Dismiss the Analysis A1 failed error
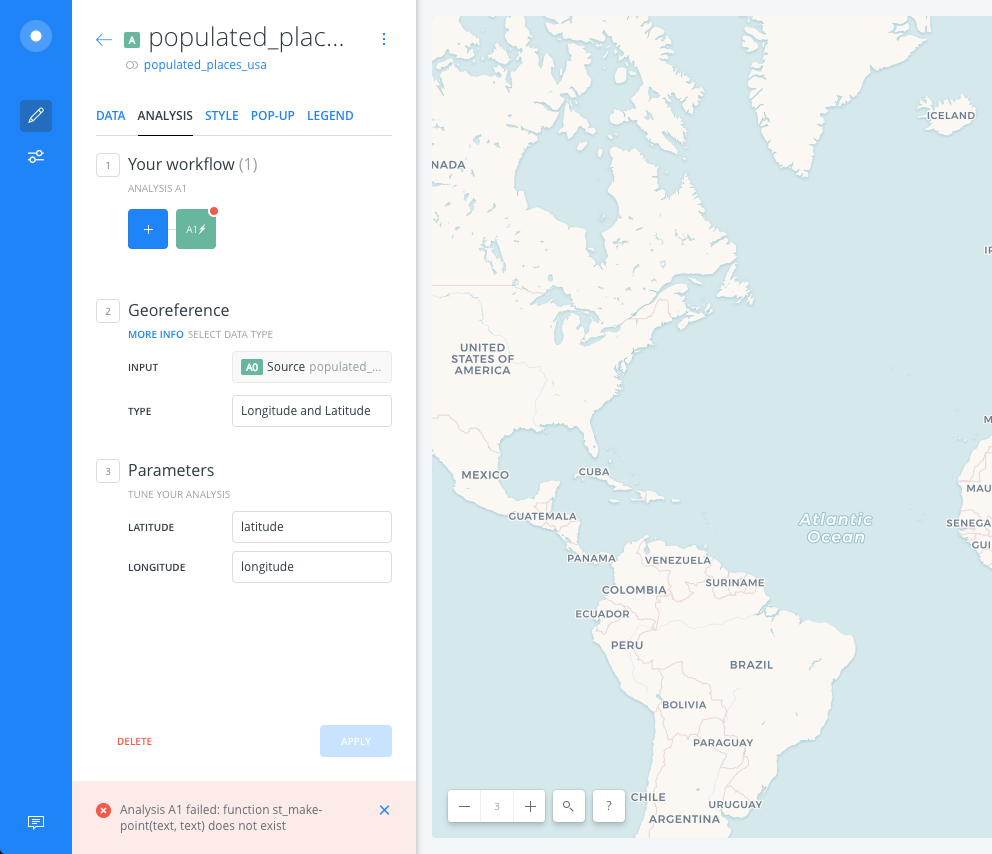The image size is (992, 854). pyautogui.click(x=384, y=810)
